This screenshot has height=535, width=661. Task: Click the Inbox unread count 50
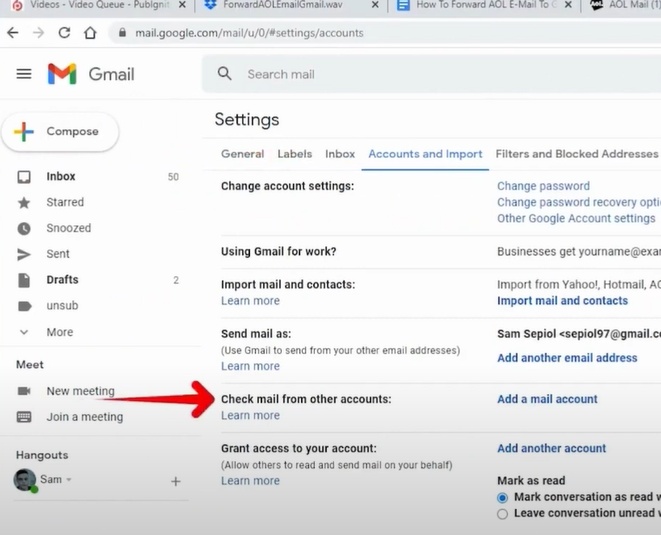click(x=173, y=177)
